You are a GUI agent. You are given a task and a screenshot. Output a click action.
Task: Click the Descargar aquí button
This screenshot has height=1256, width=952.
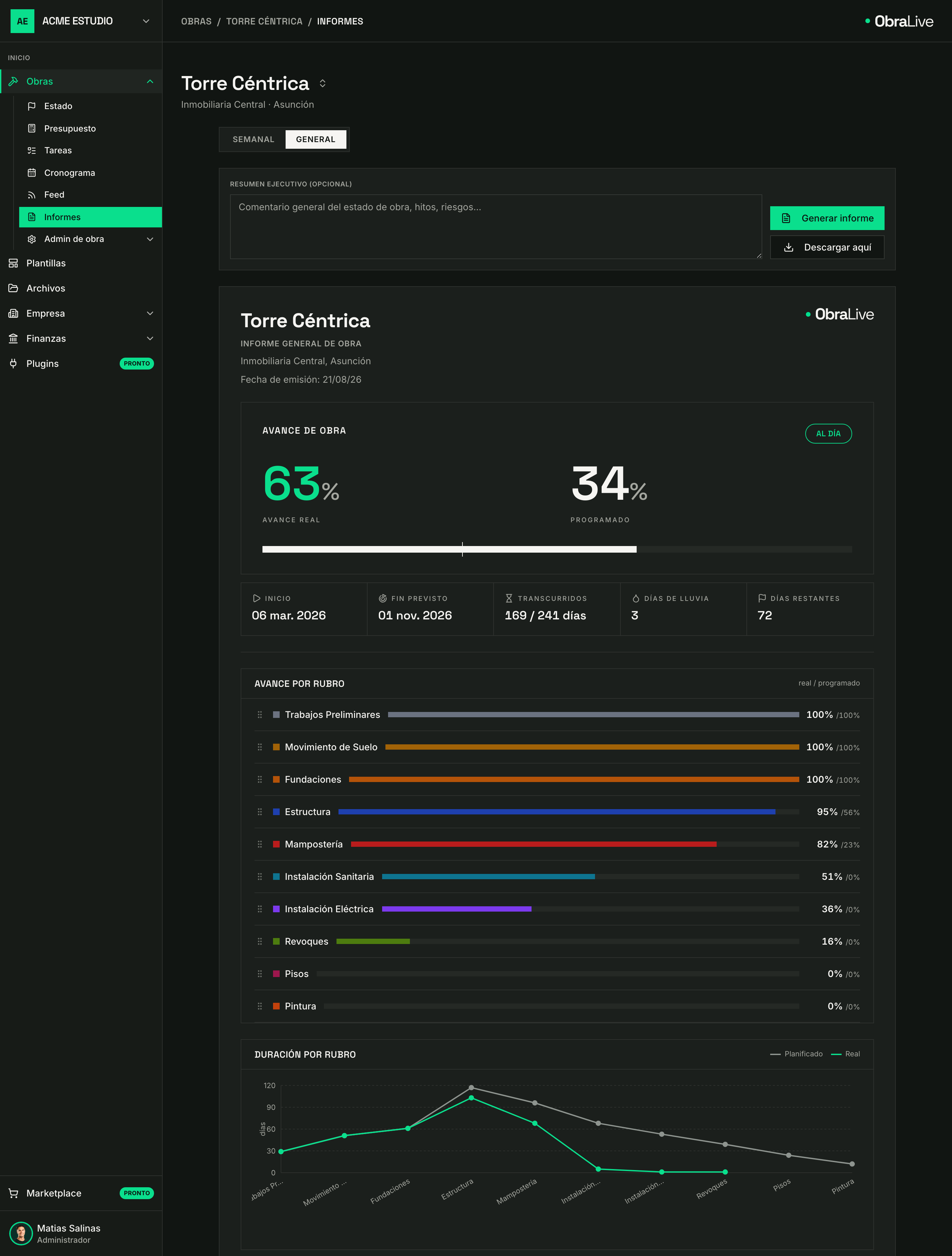[827, 248]
